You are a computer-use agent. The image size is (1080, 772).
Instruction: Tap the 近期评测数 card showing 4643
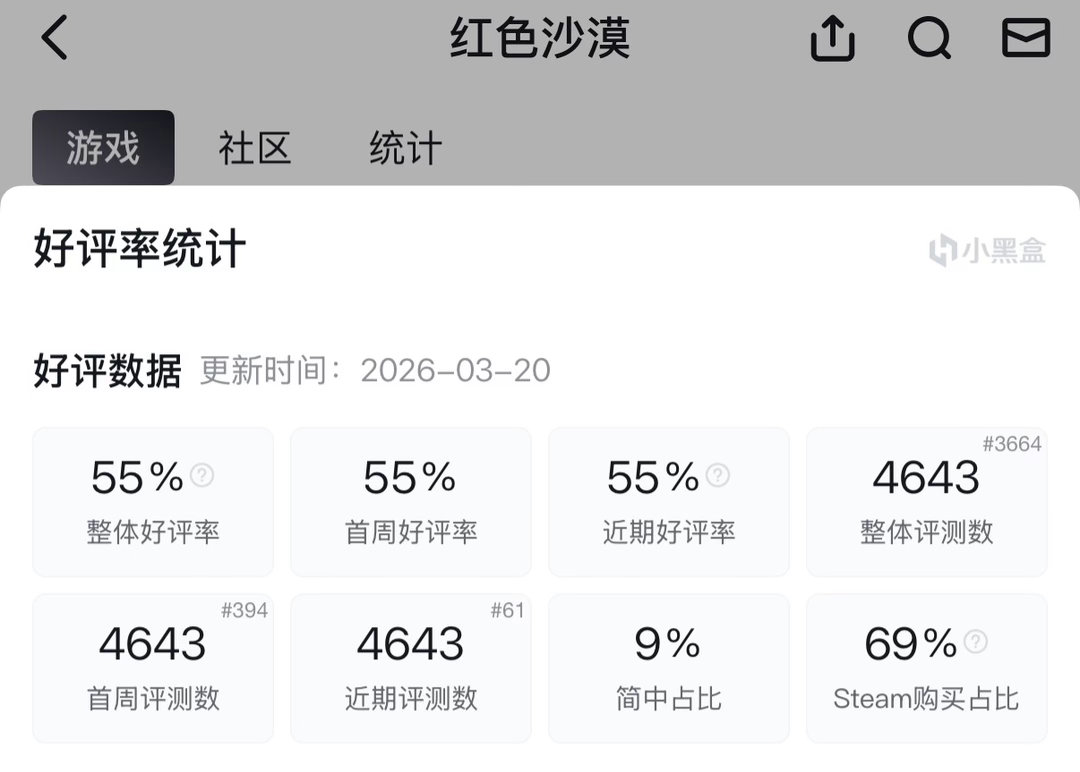410,667
